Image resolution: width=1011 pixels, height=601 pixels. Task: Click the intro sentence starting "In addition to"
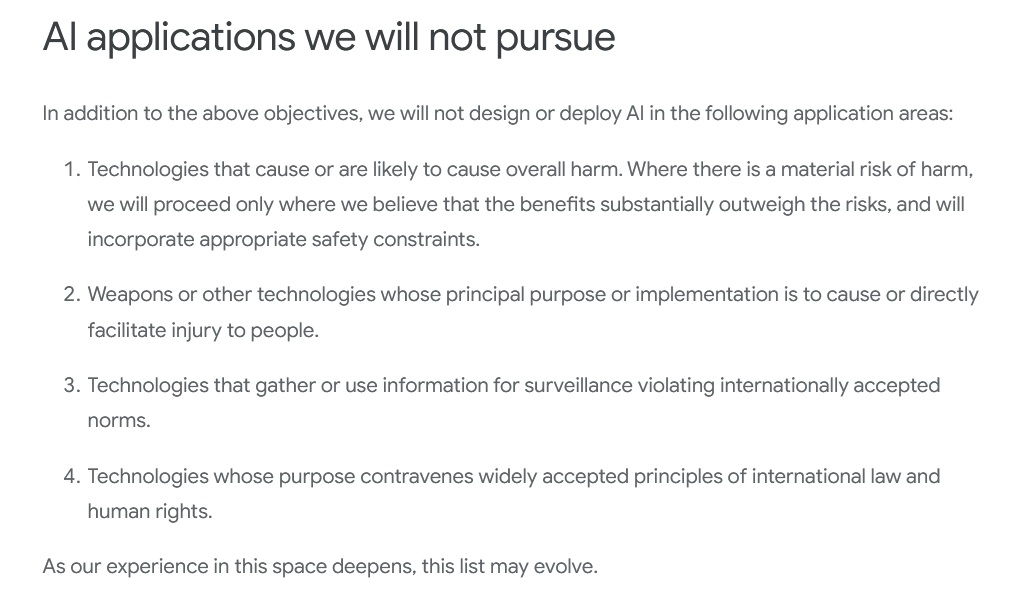(497, 113)
